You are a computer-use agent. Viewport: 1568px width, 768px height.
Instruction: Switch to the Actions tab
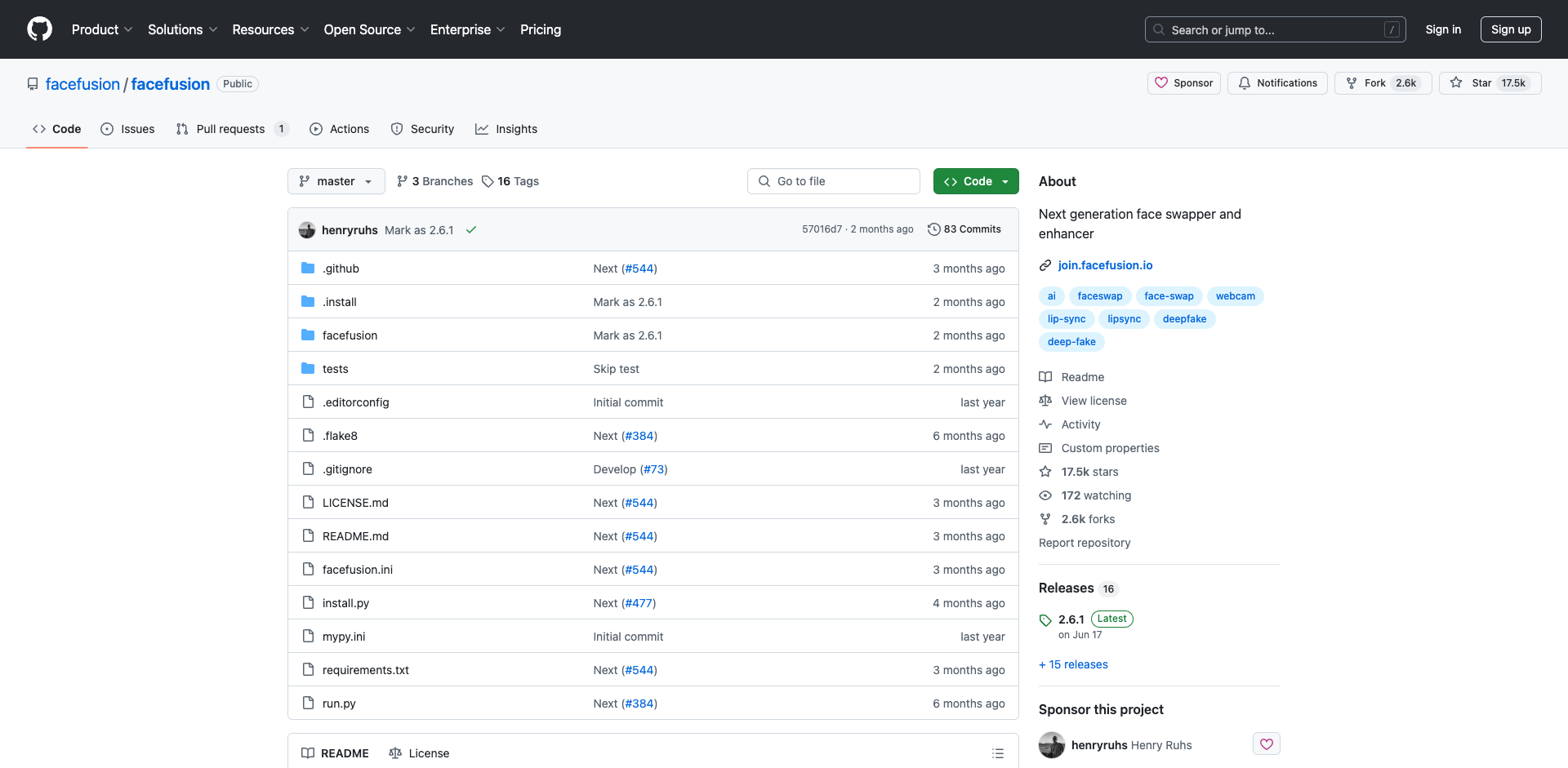339,129
